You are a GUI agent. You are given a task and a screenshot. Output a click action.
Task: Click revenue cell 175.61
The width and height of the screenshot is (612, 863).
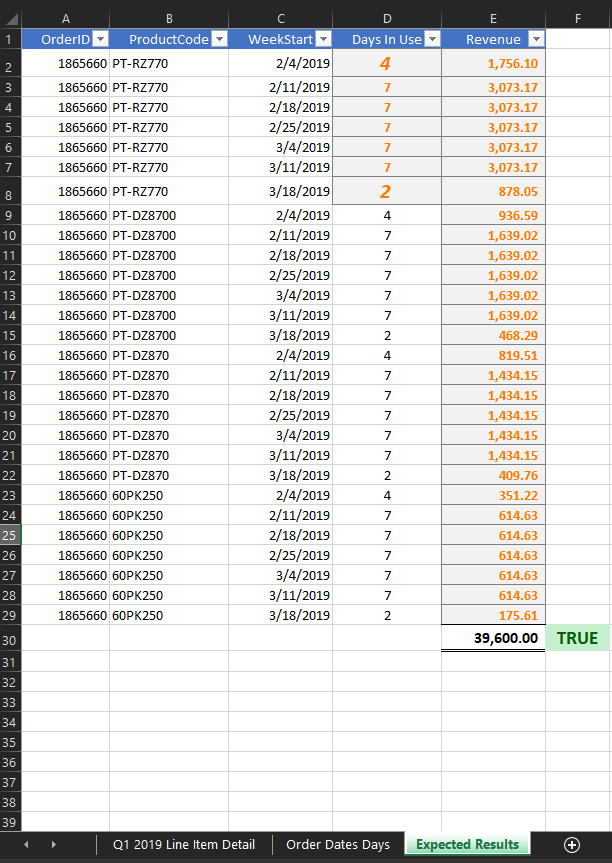pyautogui.click(x=493, y=615)
